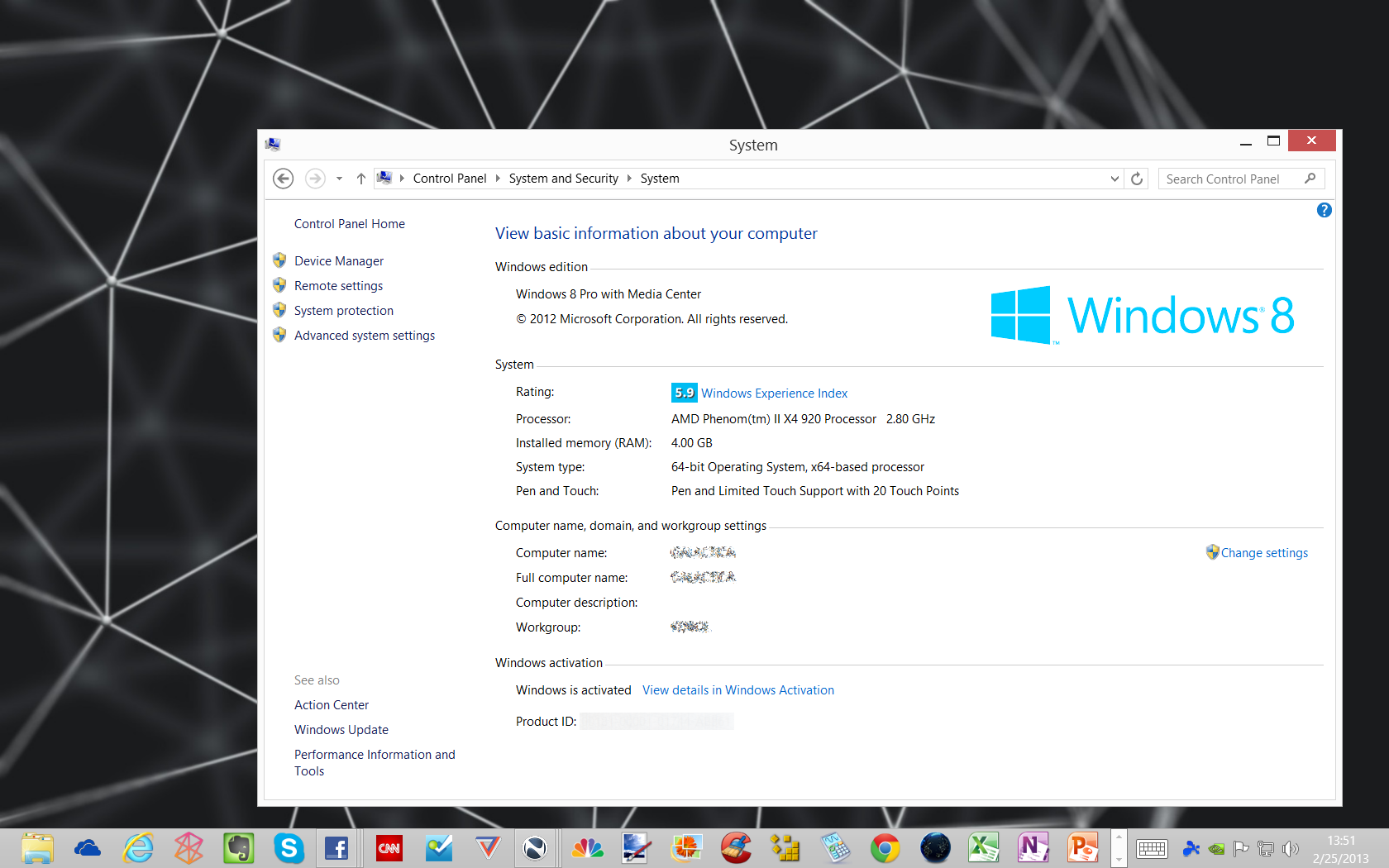Click the help question mark icon
This screenshot has width=1389, height=868.
(x=1324, y=210)
